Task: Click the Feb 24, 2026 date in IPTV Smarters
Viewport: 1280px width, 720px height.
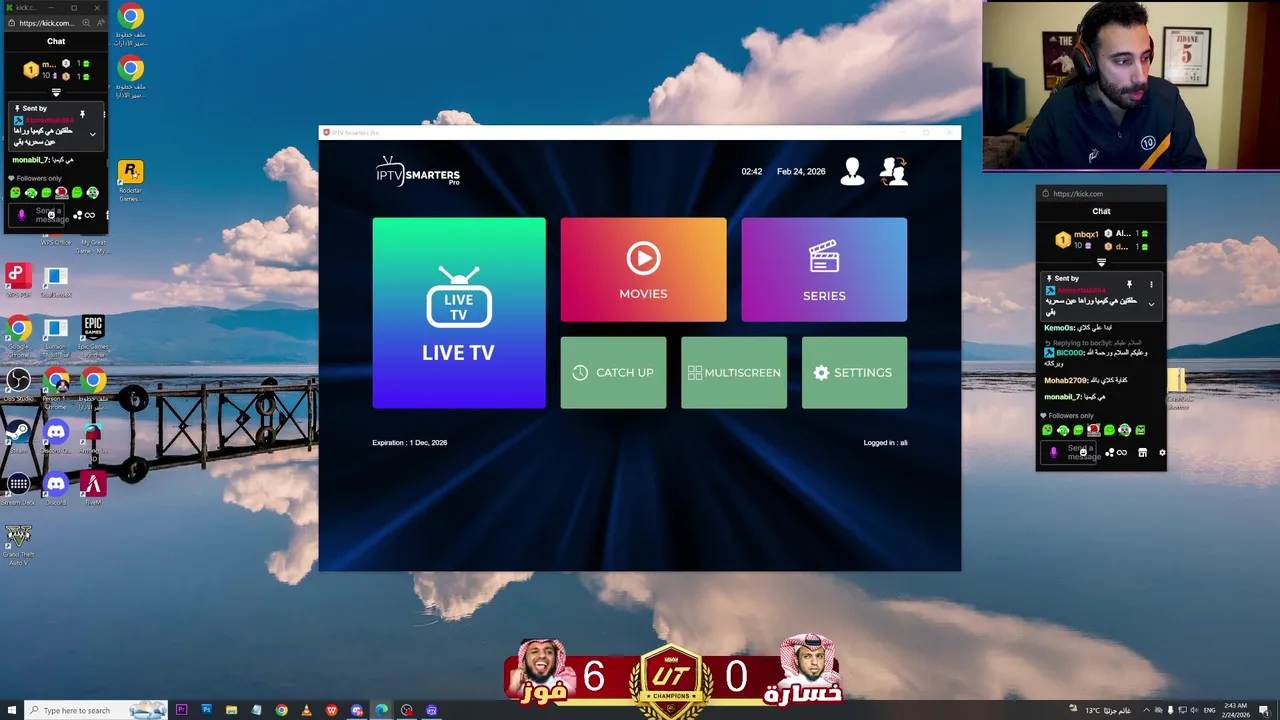Action: (801, 171)
